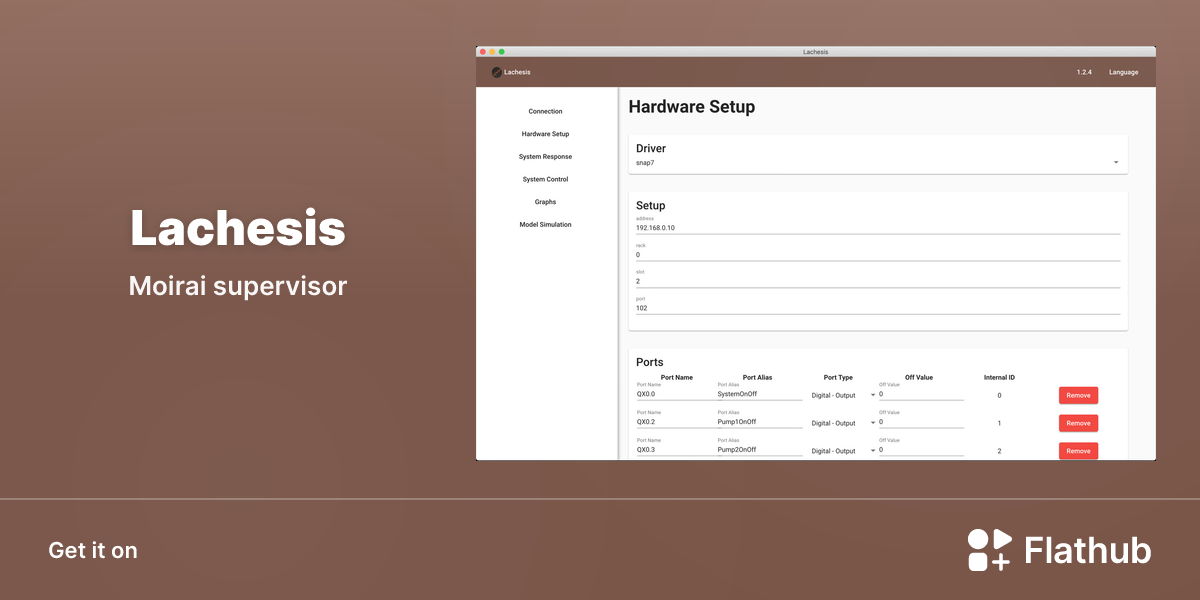
Task: Edit Port Name field QX0.3
Action: [x=677, y=450]
